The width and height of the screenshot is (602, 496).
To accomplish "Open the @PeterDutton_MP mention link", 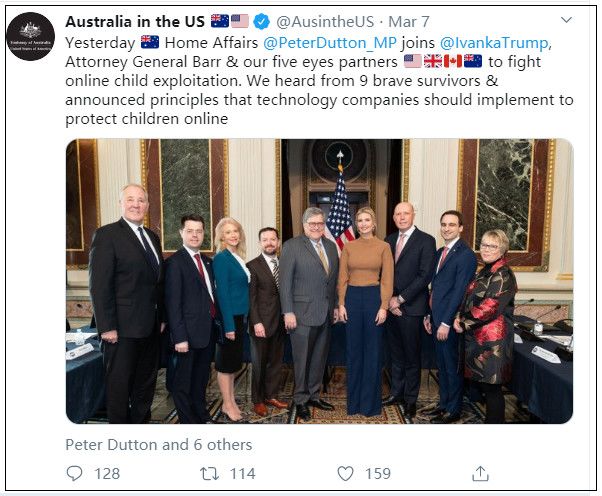I will click(330, 43).
